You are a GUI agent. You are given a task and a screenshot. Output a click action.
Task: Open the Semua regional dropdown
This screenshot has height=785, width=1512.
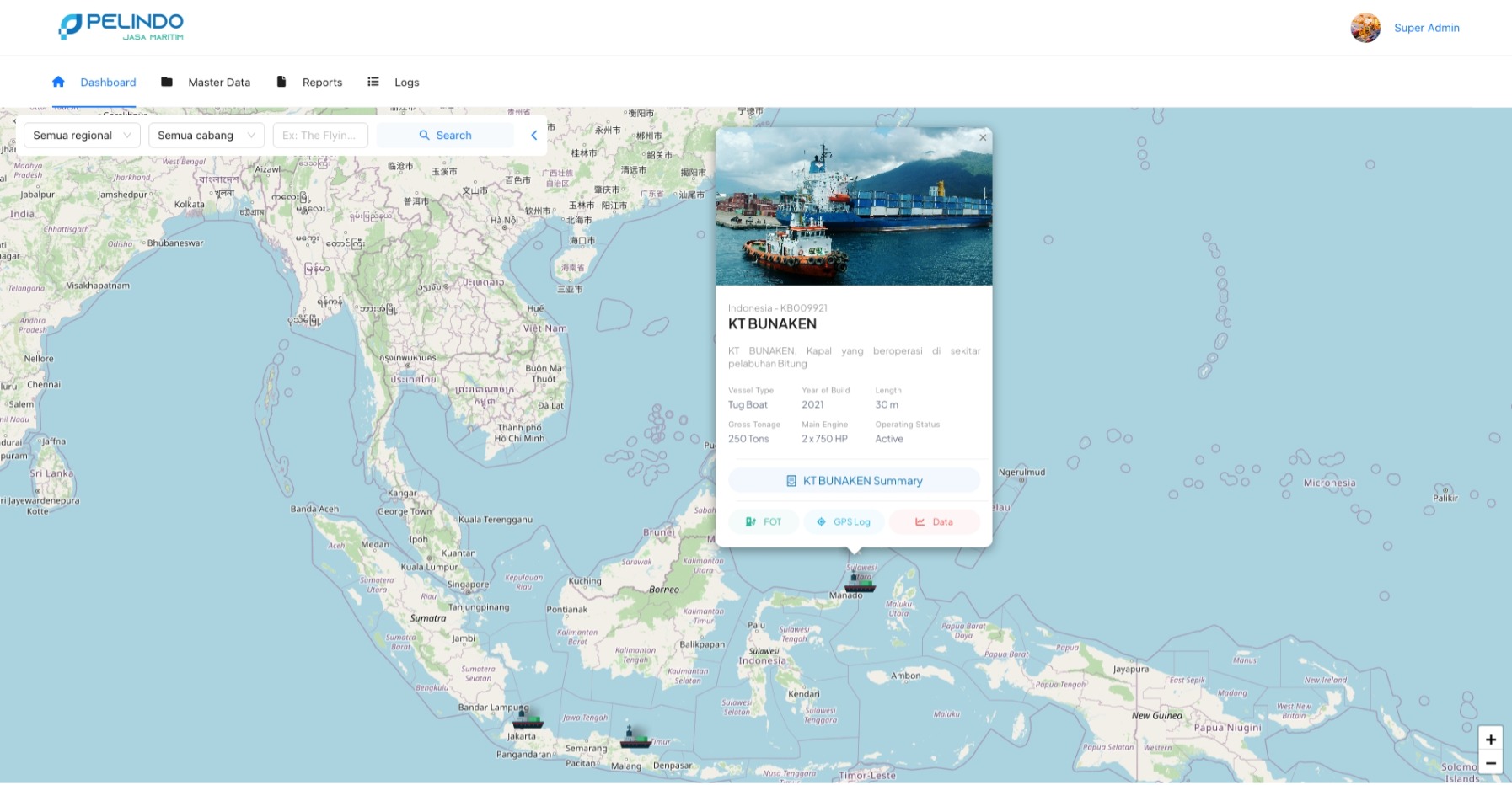pyautogui.click(x=82, y=135)
